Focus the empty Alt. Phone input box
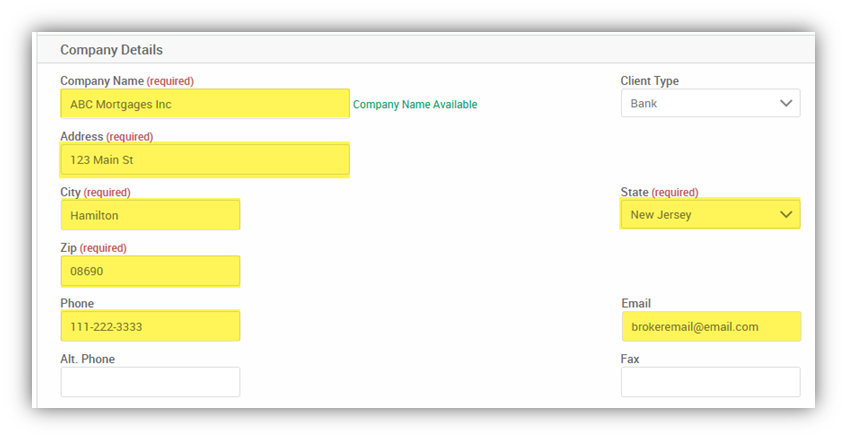The image size is (847, 440). point(150,382)
